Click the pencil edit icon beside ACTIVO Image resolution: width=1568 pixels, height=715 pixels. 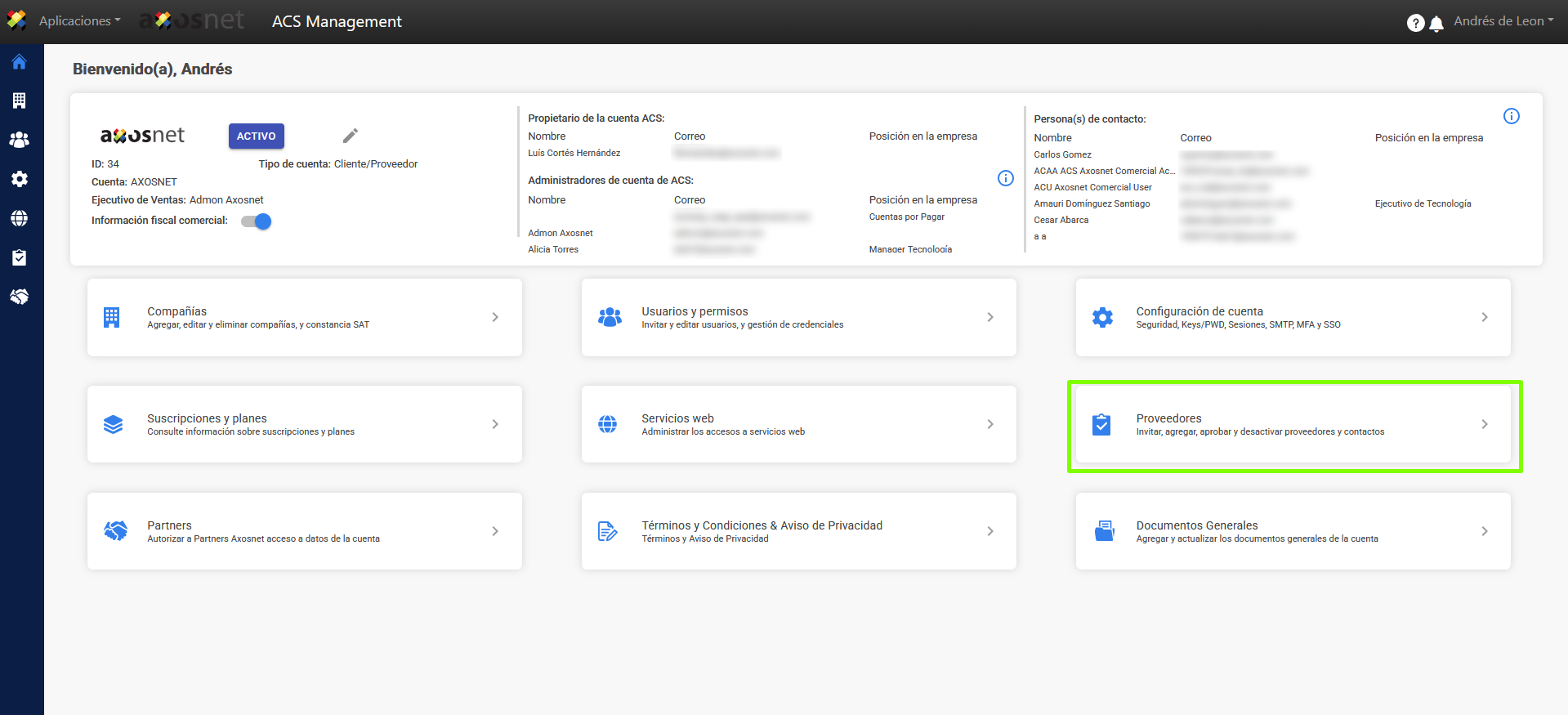(x=351, y=136)
